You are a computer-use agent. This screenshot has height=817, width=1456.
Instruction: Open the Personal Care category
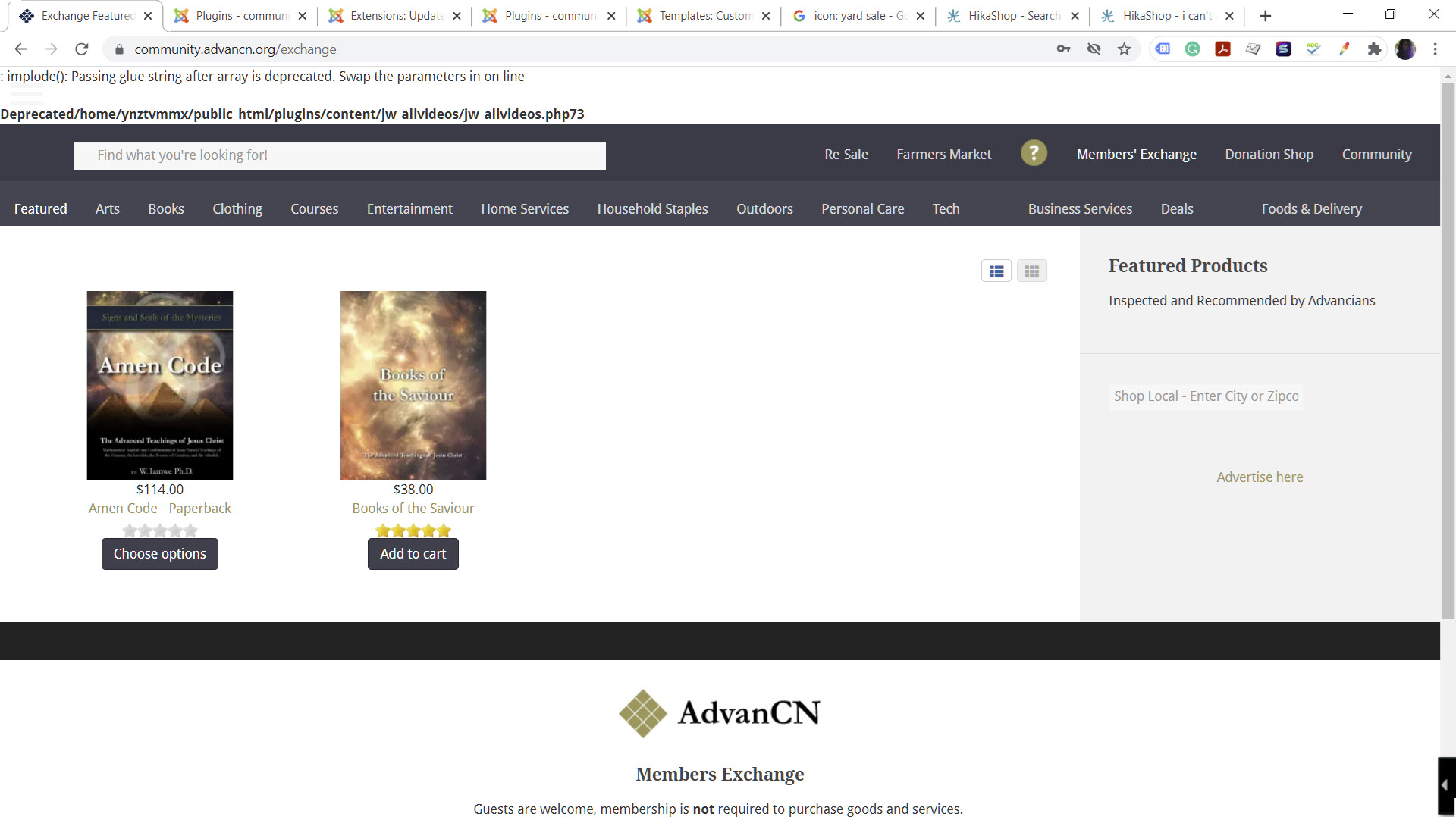pyautogui.click(x=863, y=208)
